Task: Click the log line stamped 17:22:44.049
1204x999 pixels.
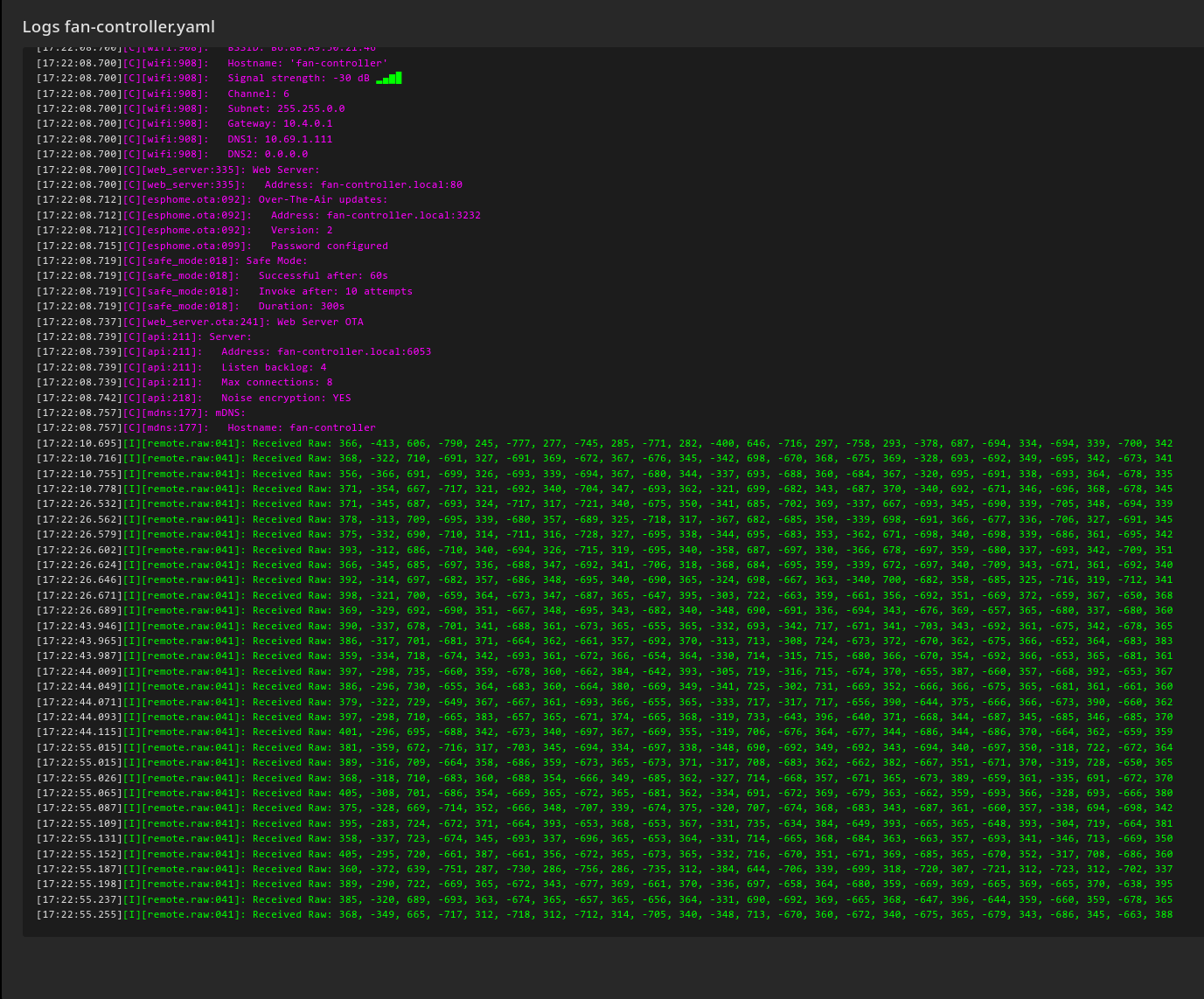Action: pyautogui.click(x=605, y=686)
